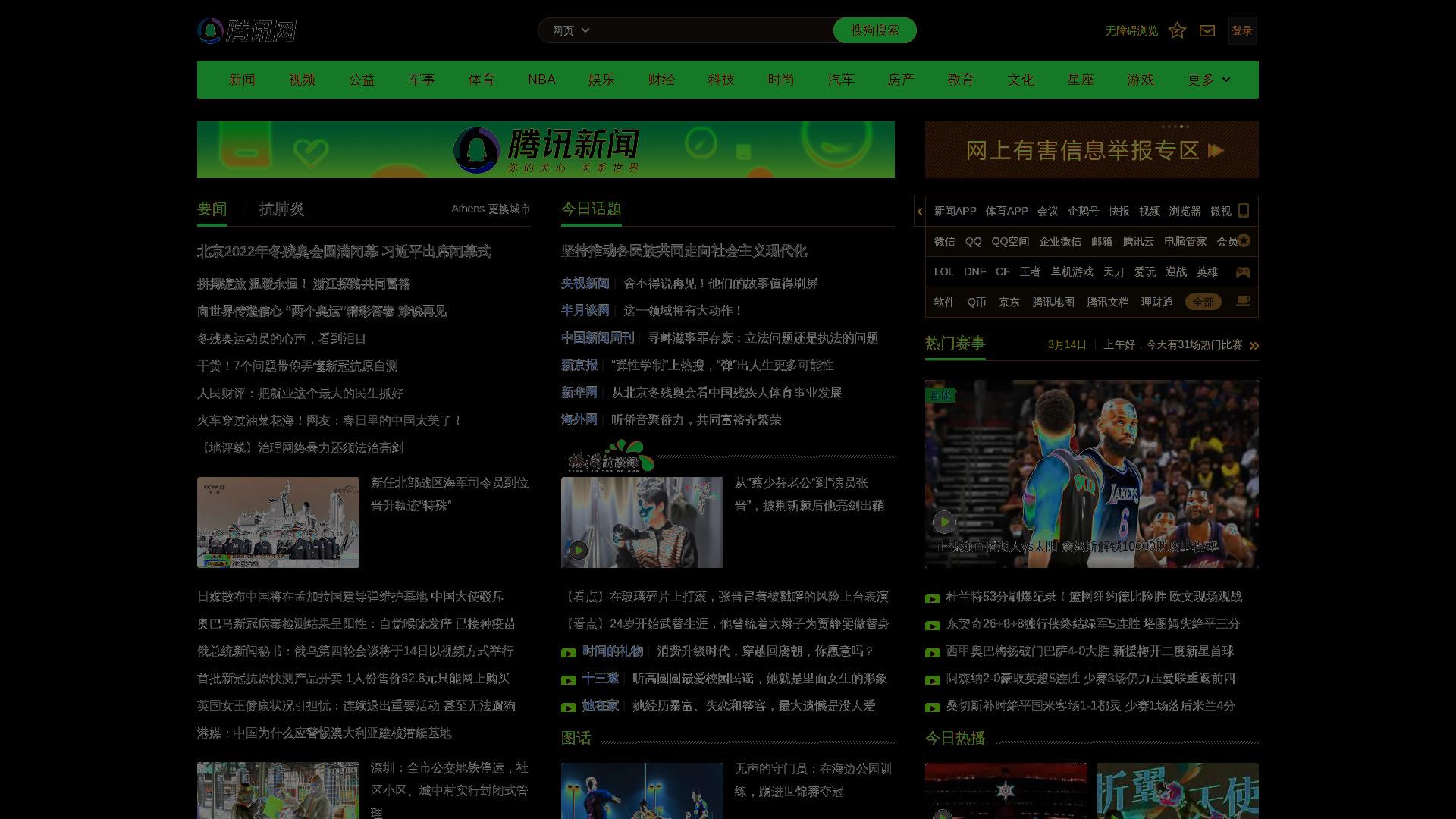This screenshot has height=819, width=1456.
Task: Select the 要闻 tab
Action: click(x=212, y=209)
